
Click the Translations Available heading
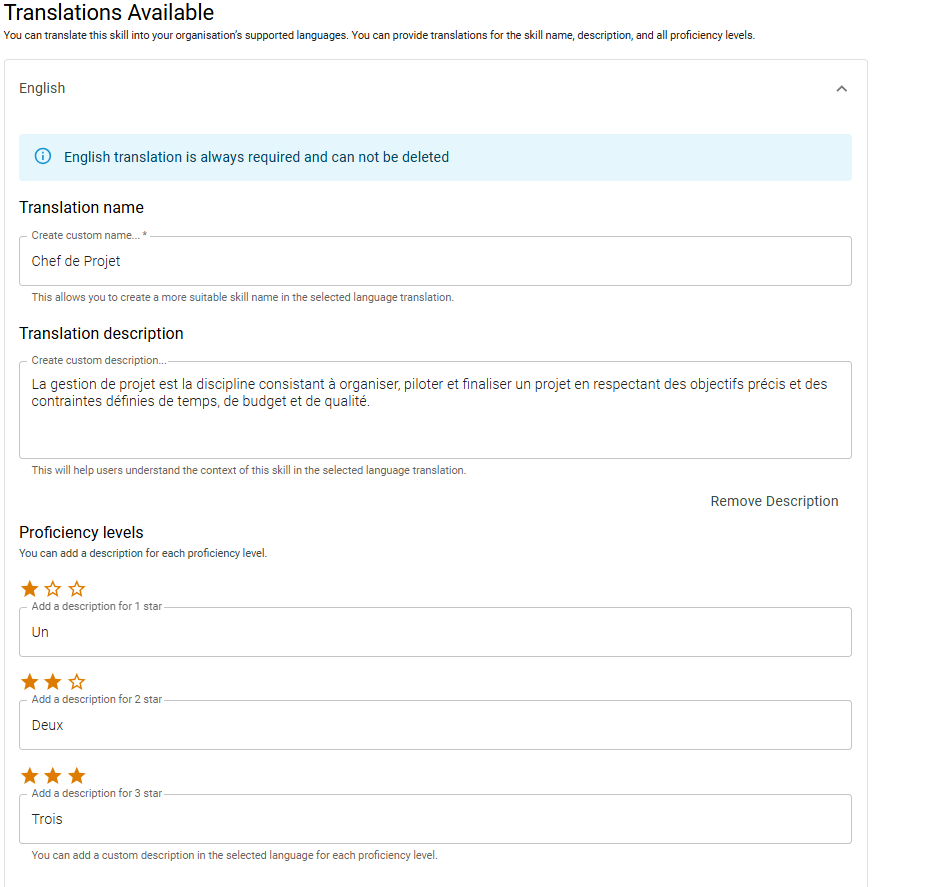tap(108, 13)
